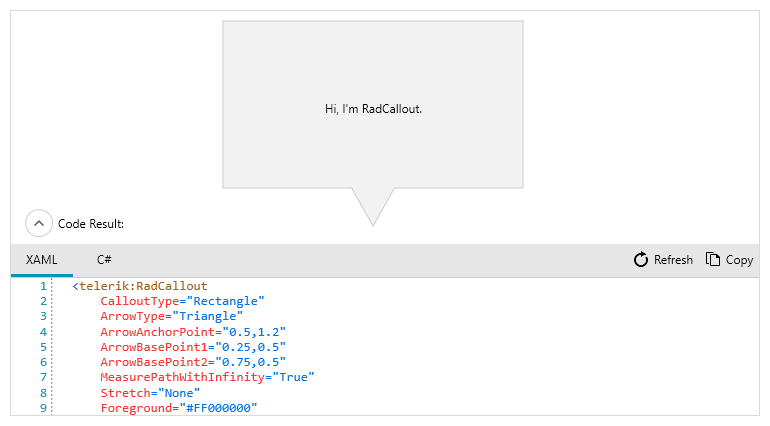Click the Refresh label text
Viewport: 770px width, 426px height.
click(673, 259)
